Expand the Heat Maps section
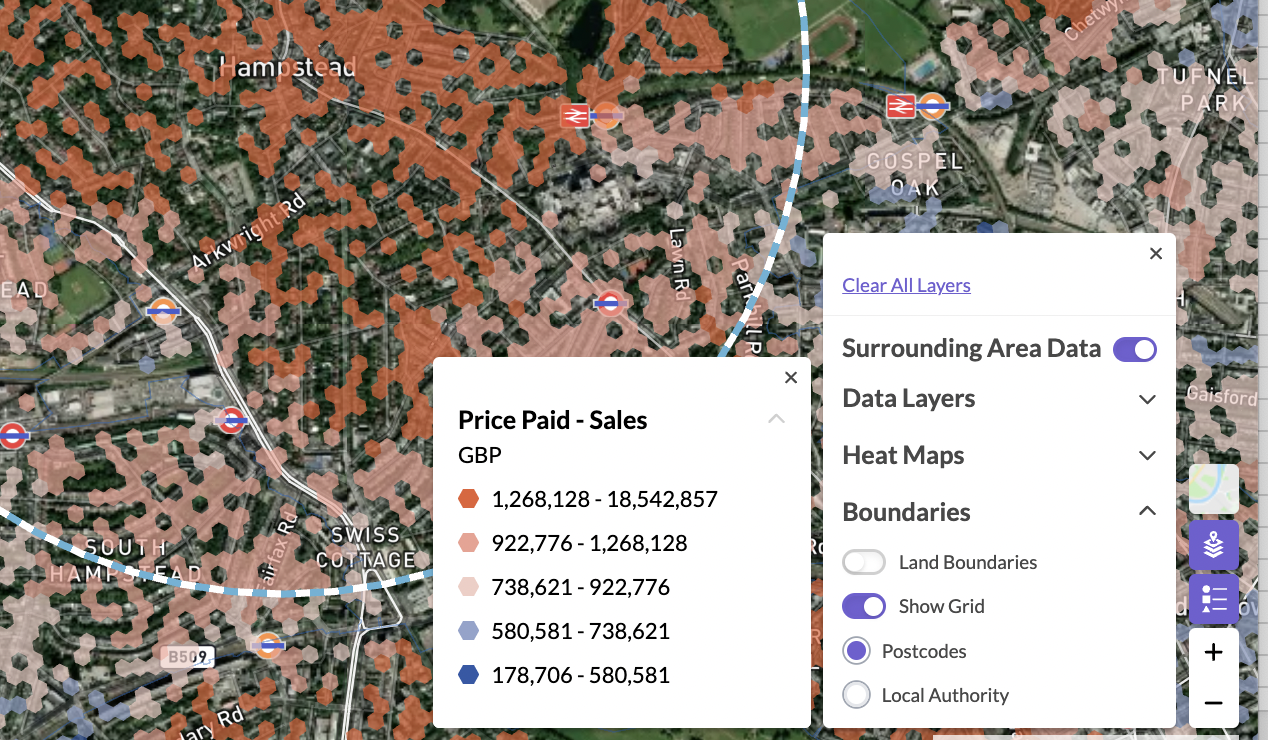The image size is (1268, 740). click(1147, 456)
